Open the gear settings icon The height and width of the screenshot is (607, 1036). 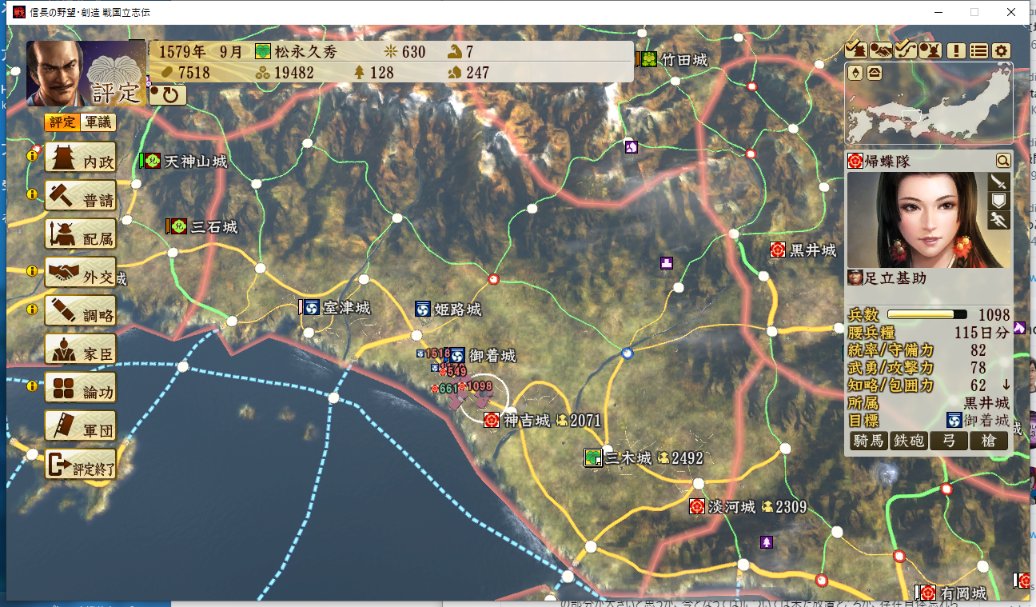point(1001,50)
